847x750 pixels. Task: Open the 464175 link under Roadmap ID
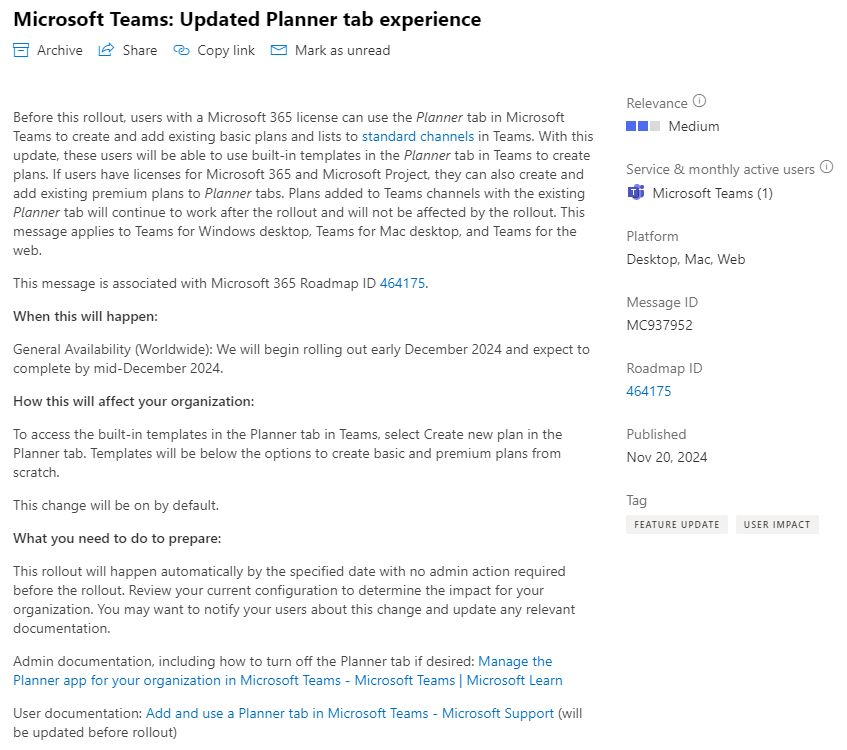(x=649, y=391)
